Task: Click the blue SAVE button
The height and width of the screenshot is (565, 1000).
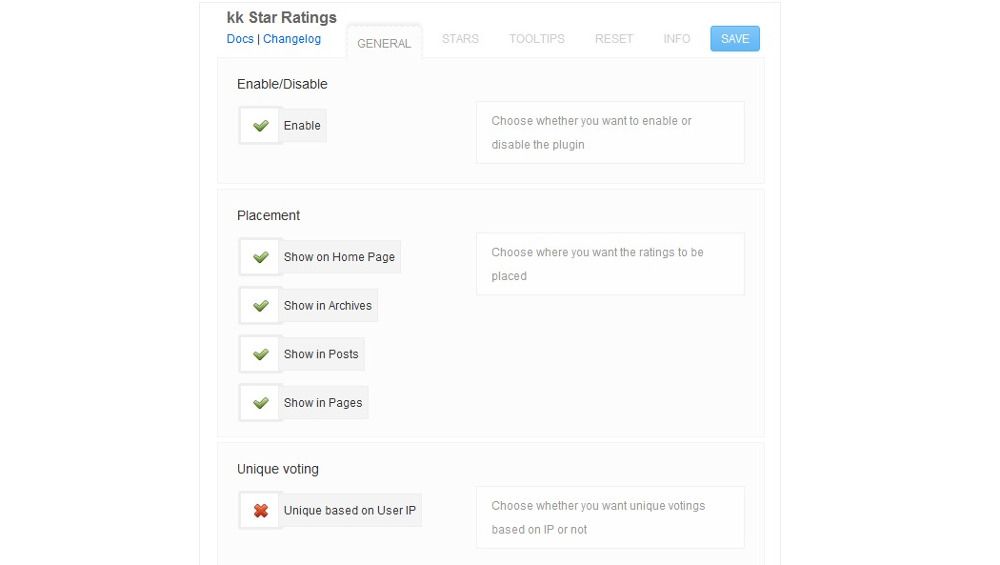Action: click(x=735, y=39)
